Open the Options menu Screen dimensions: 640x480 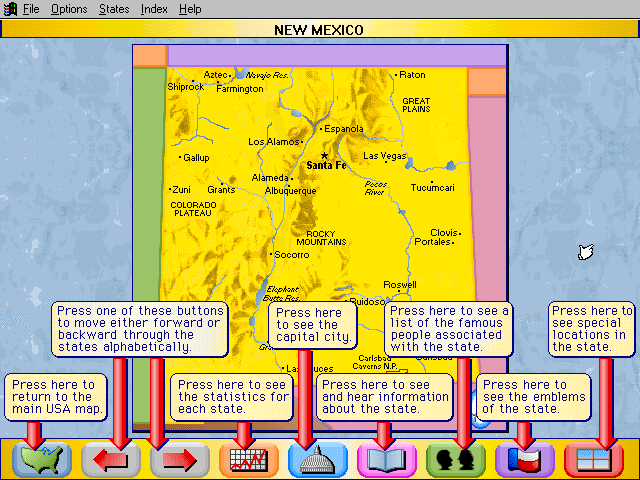[x=69, y=9]
